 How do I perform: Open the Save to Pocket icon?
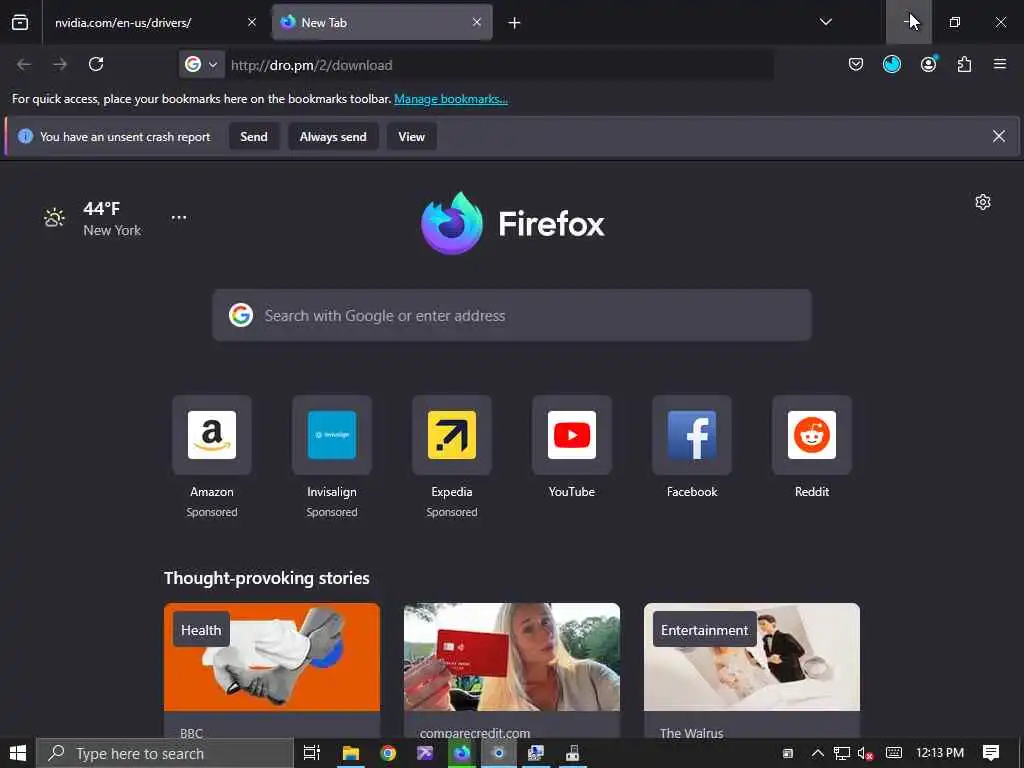click(856, 64)
